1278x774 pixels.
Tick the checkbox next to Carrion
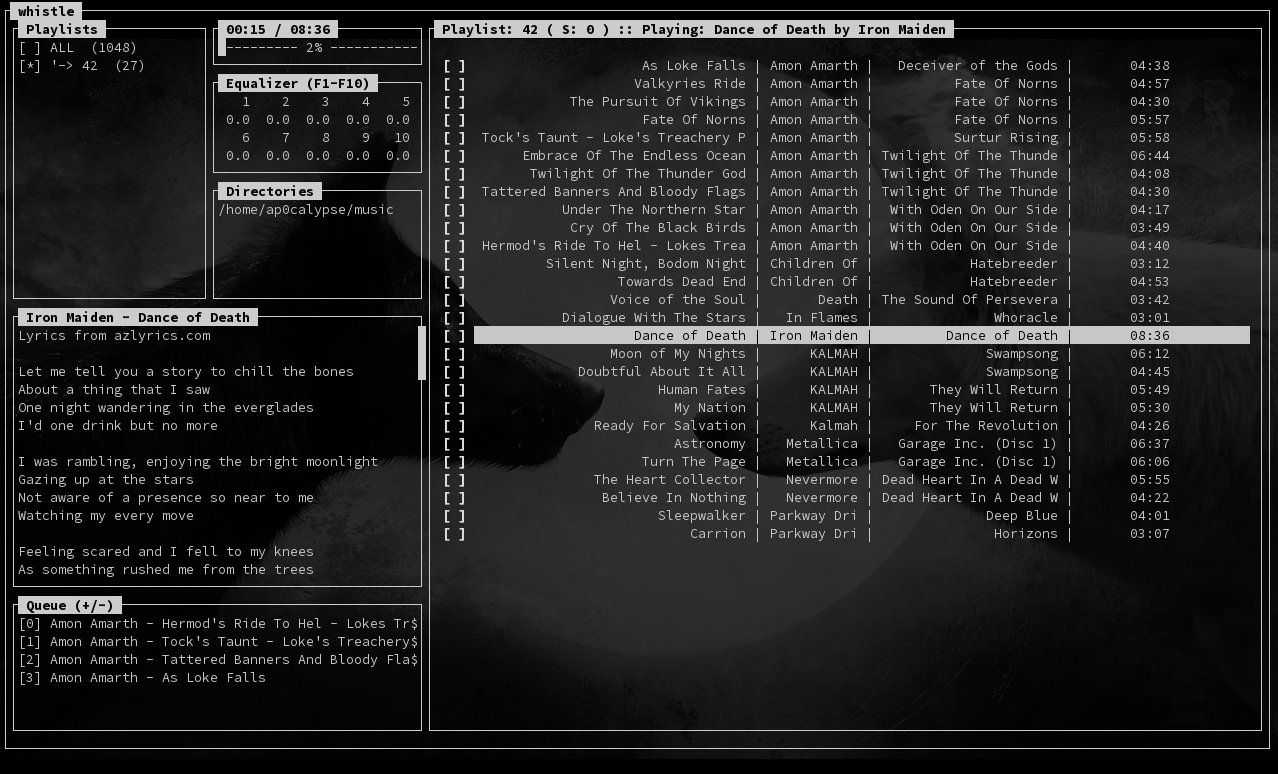[454, 534]
